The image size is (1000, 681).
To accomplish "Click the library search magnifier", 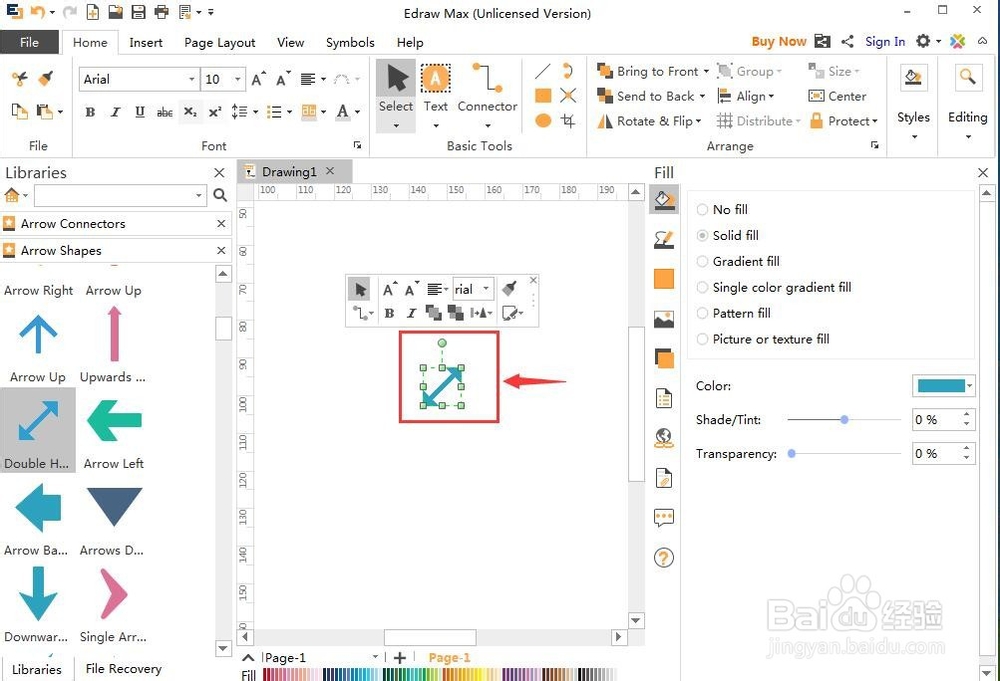I will coord(220,195).
